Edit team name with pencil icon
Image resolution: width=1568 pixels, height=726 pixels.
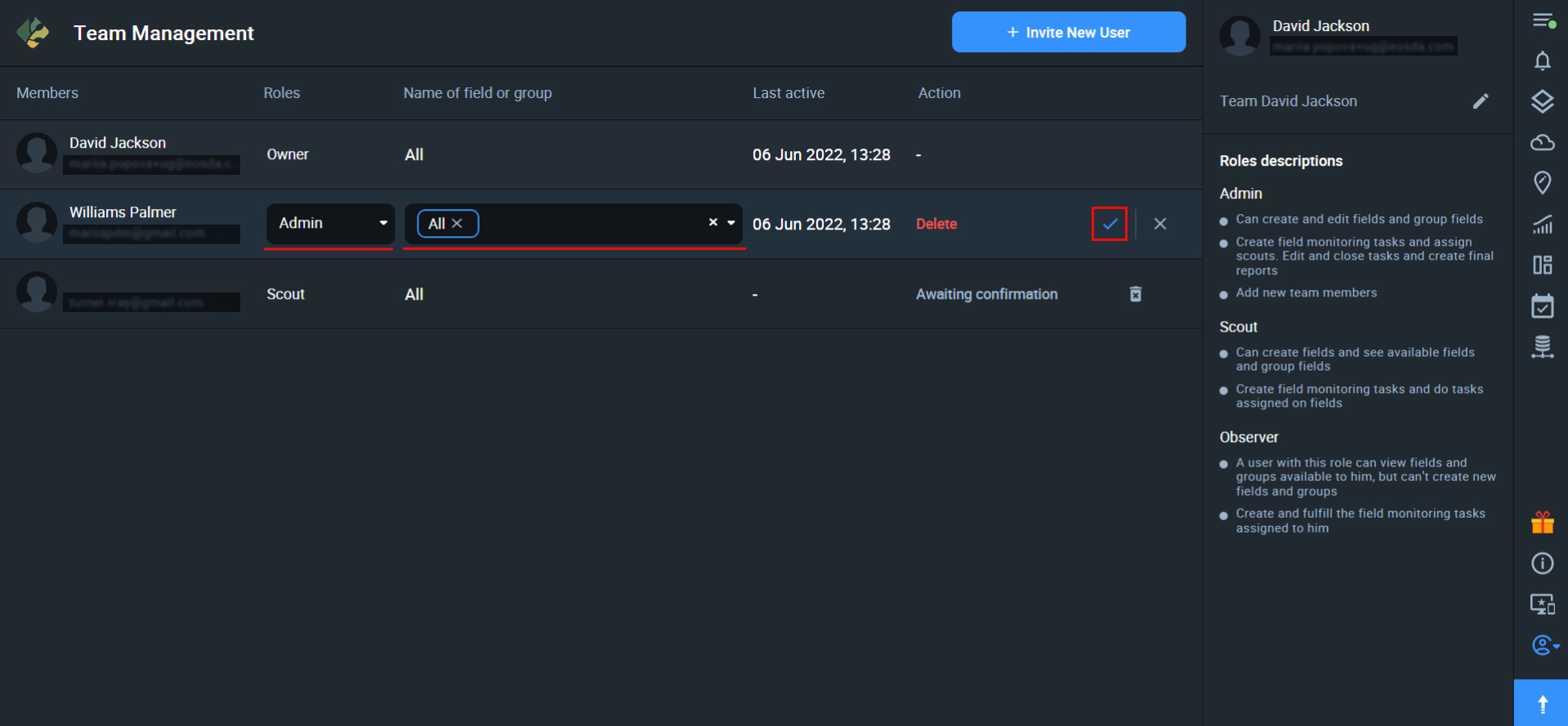coord(1481,101)
